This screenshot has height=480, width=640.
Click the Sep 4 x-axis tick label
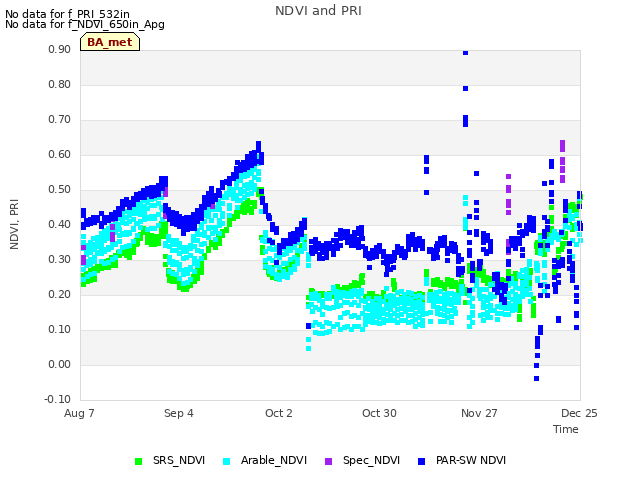click(x=179, y=413)
